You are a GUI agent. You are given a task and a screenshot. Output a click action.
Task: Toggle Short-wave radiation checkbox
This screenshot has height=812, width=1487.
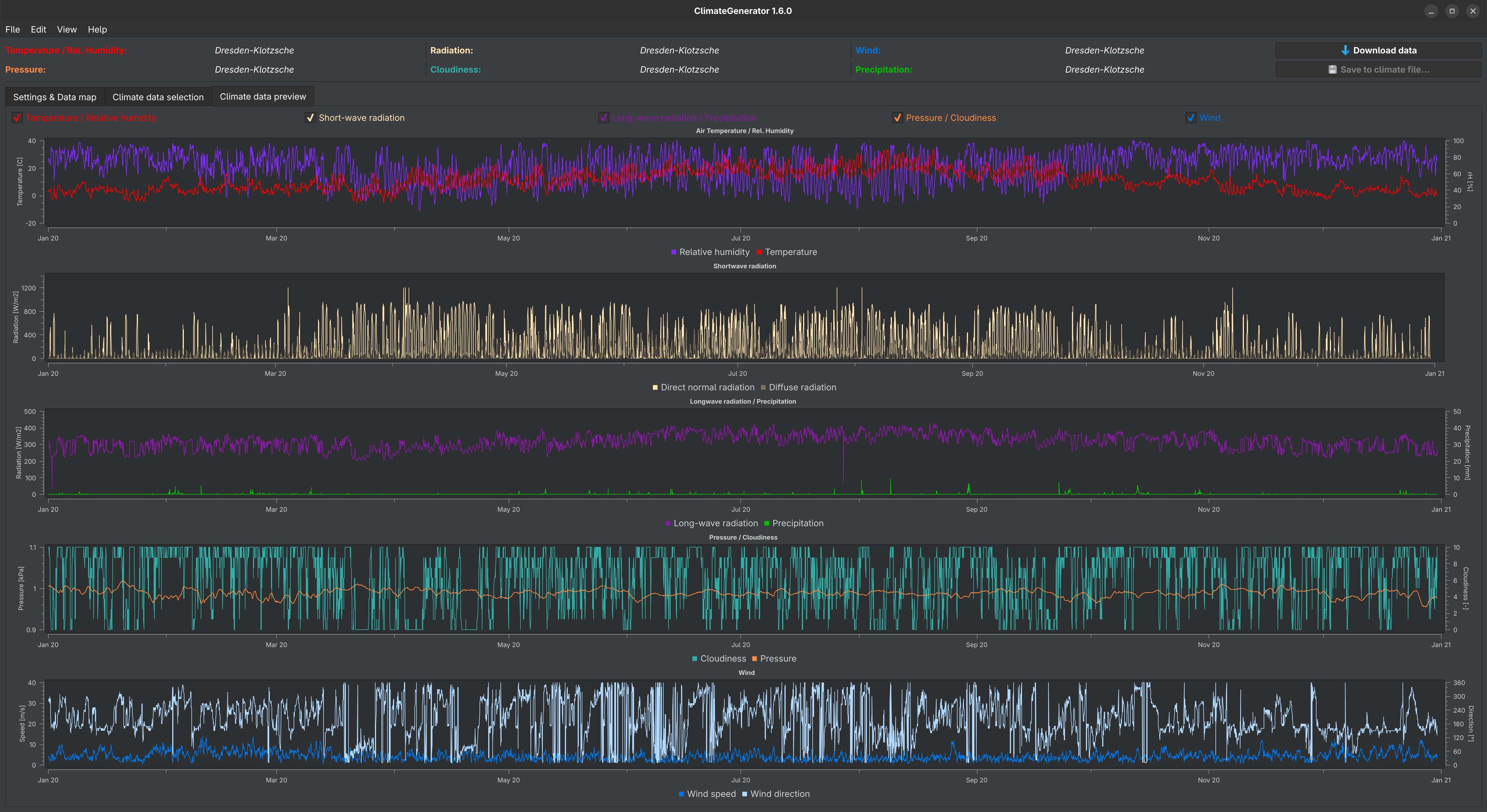(x=310, y=118)
